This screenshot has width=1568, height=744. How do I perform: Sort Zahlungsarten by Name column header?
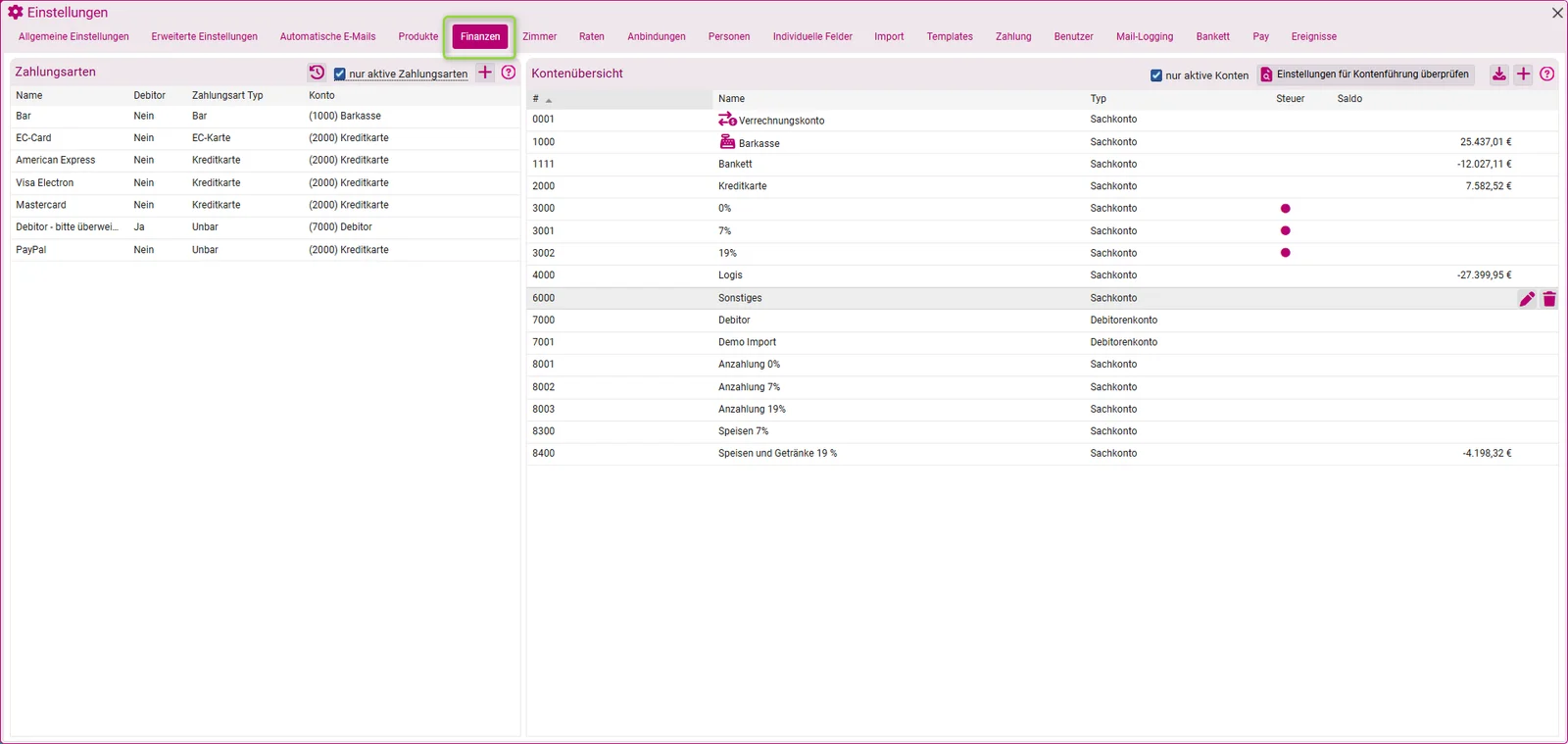[29, 96]
